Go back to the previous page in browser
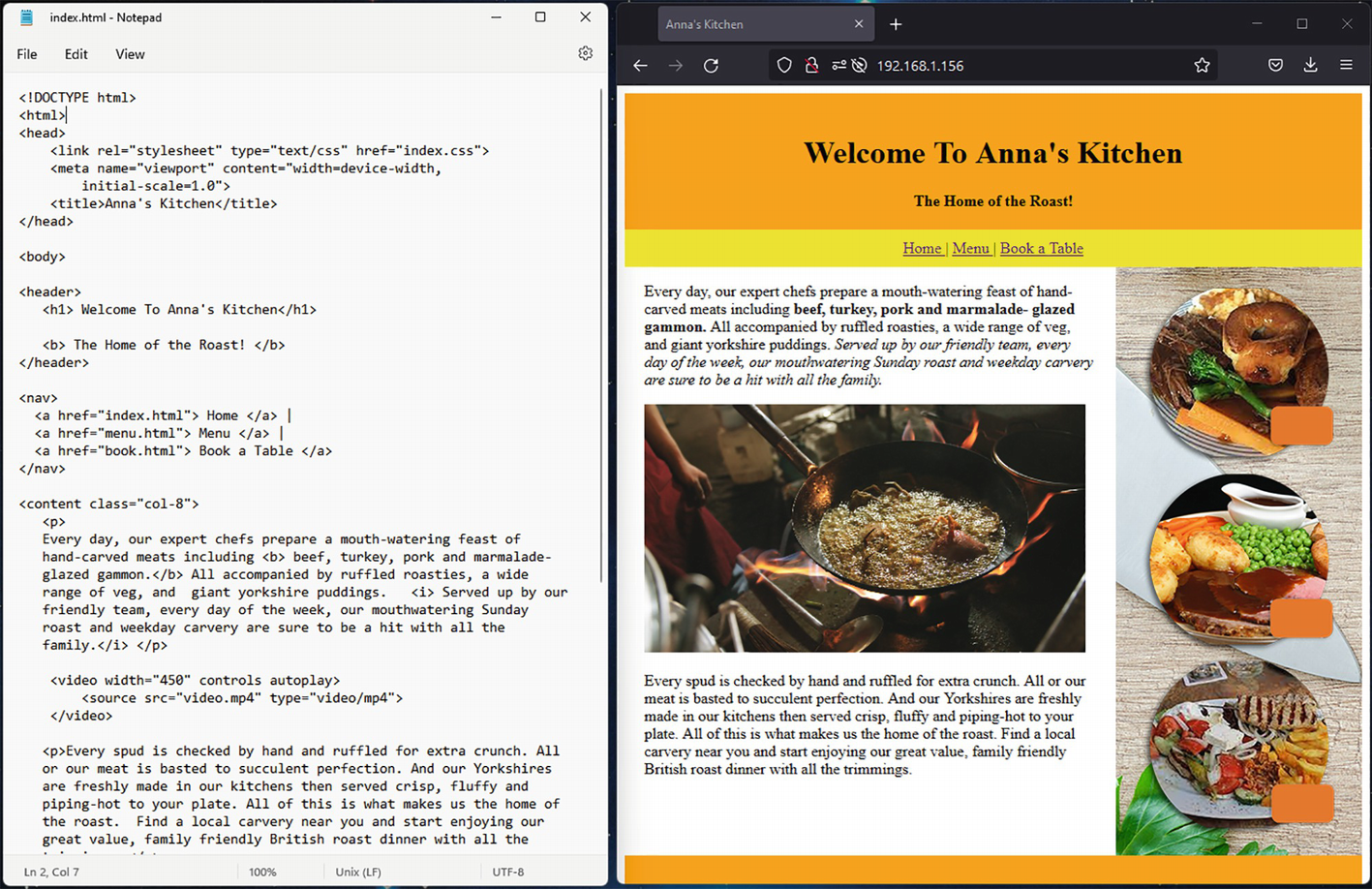 640,66
